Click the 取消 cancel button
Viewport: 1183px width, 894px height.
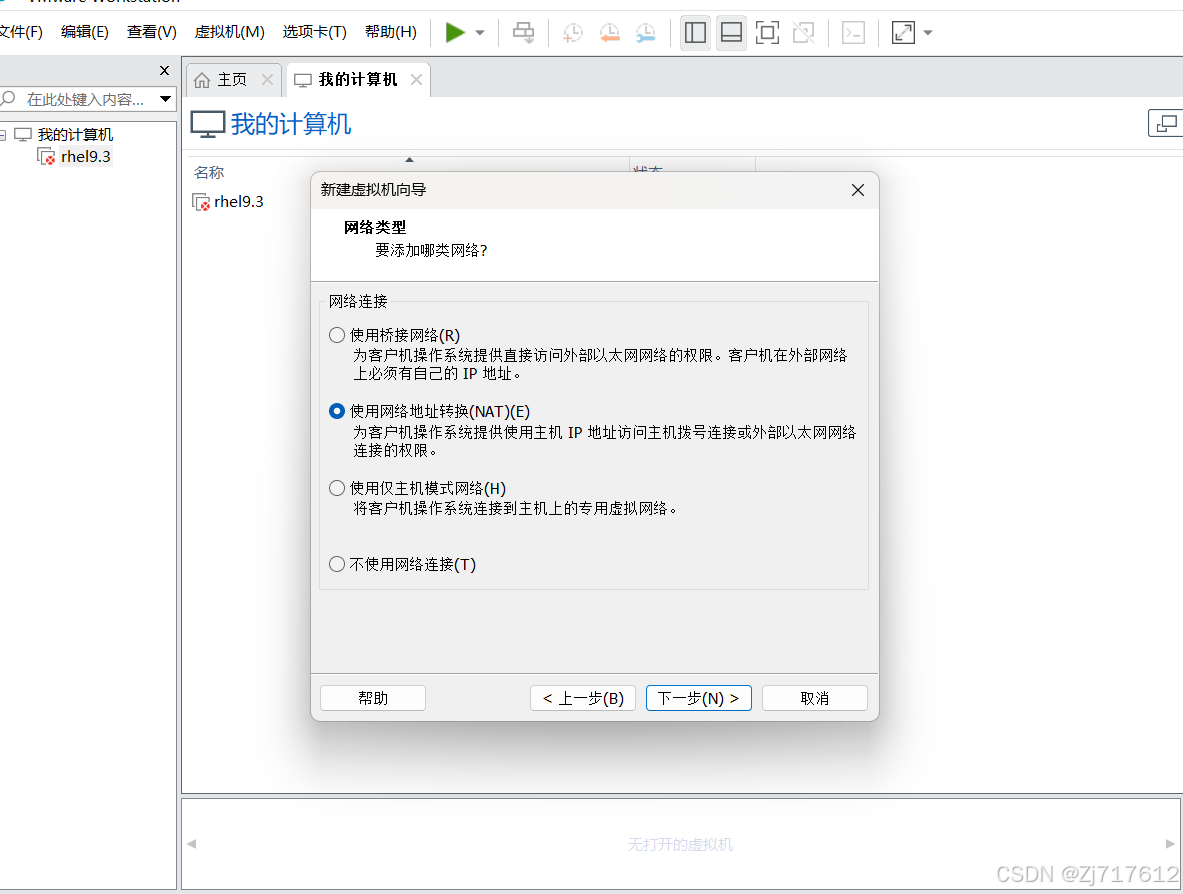815,699
